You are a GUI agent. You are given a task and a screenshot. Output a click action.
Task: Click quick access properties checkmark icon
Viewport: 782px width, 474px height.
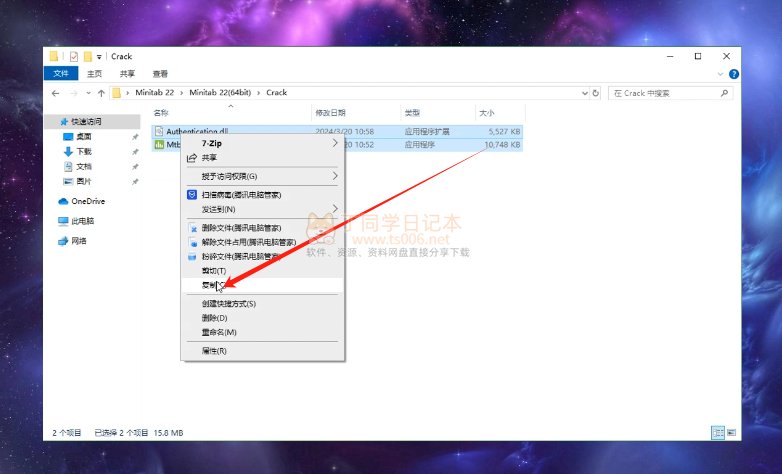pyautogui.click(x=74, y=56)
